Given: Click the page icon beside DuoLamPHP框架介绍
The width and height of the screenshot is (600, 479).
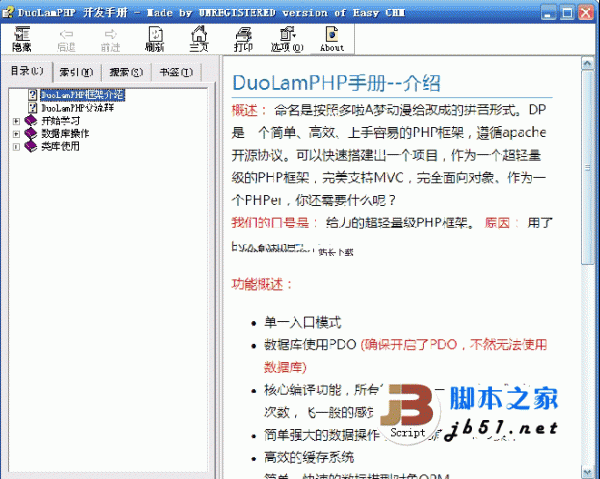Looking at the screenshot, I should [x=33, y=95].
